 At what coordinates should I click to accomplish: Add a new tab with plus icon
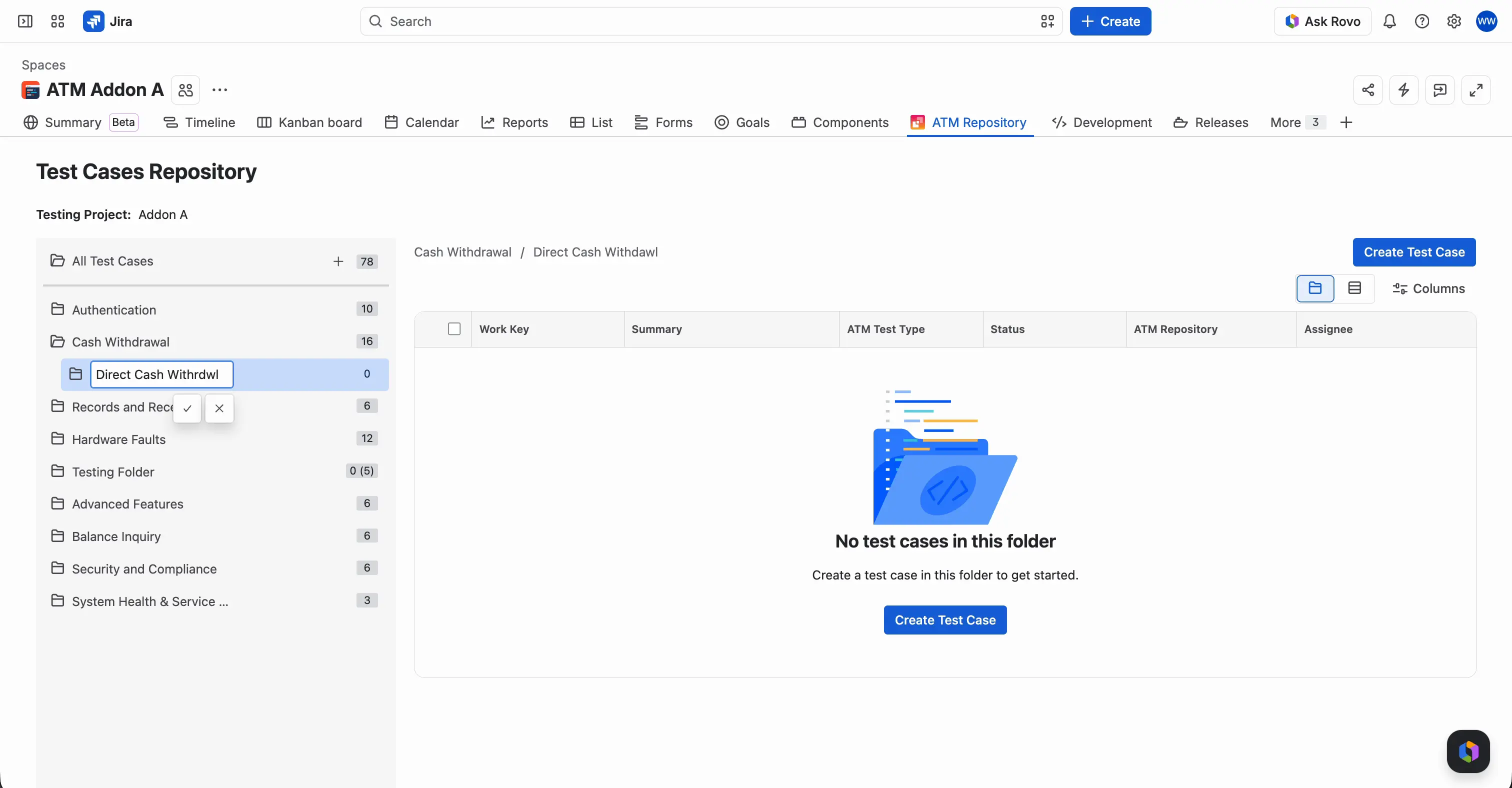point(1346,122)
